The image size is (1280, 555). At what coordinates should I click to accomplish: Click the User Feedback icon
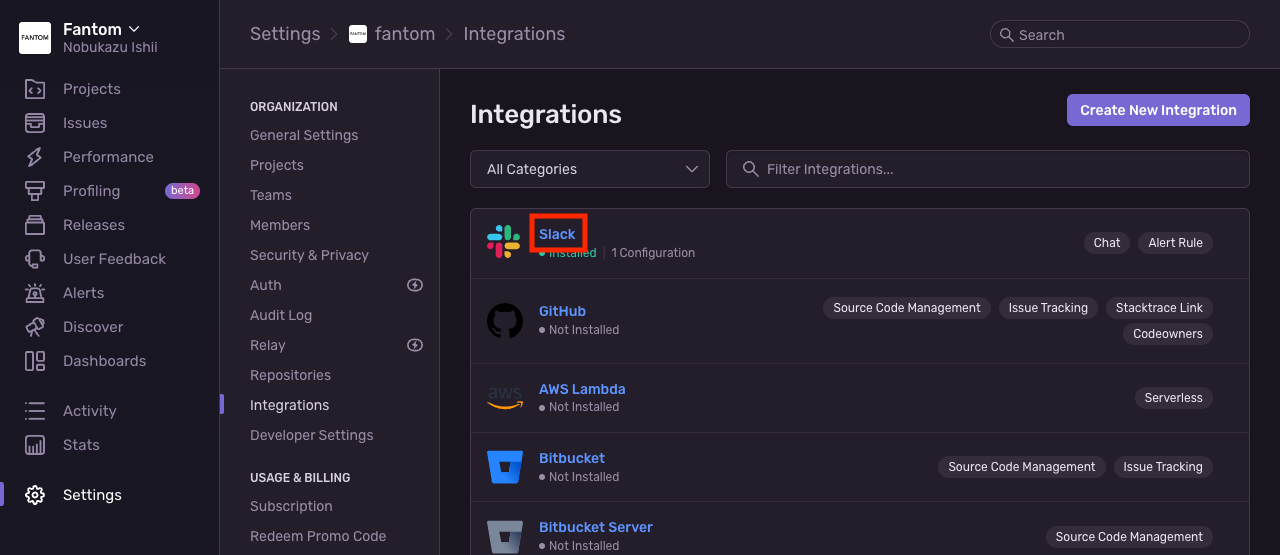pos(35,259)
